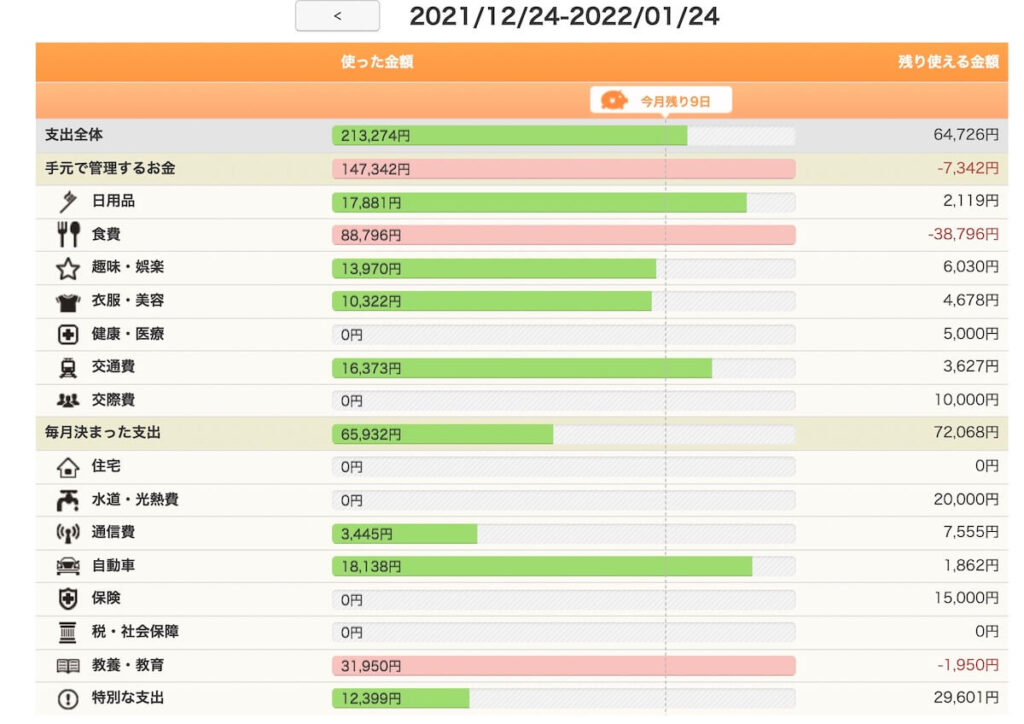Click the 10,322円 spent amount
The image size is (1024, 724).
(x=371, y=302)
